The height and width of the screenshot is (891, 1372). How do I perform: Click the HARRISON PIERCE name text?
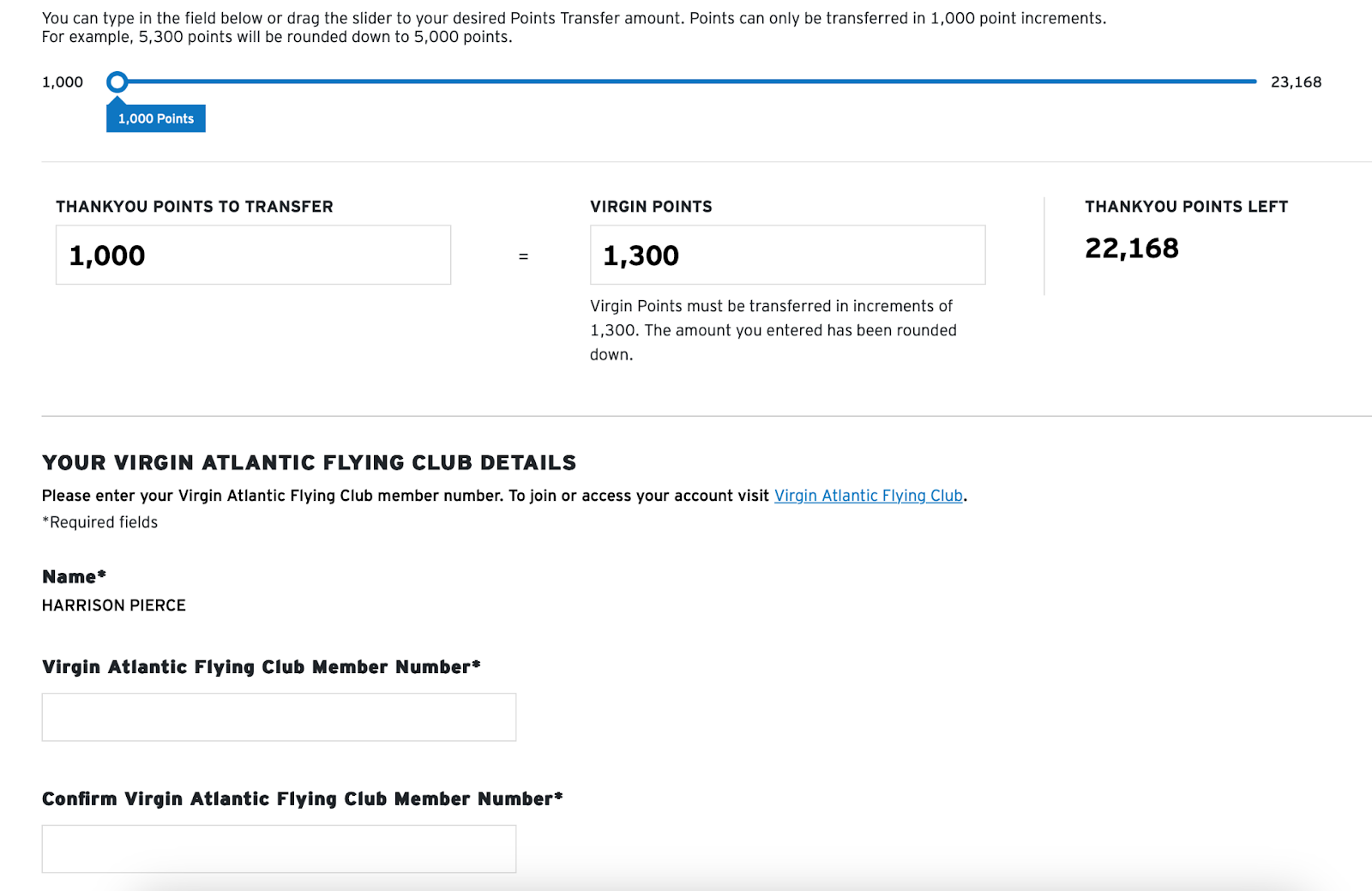[114, 605]
